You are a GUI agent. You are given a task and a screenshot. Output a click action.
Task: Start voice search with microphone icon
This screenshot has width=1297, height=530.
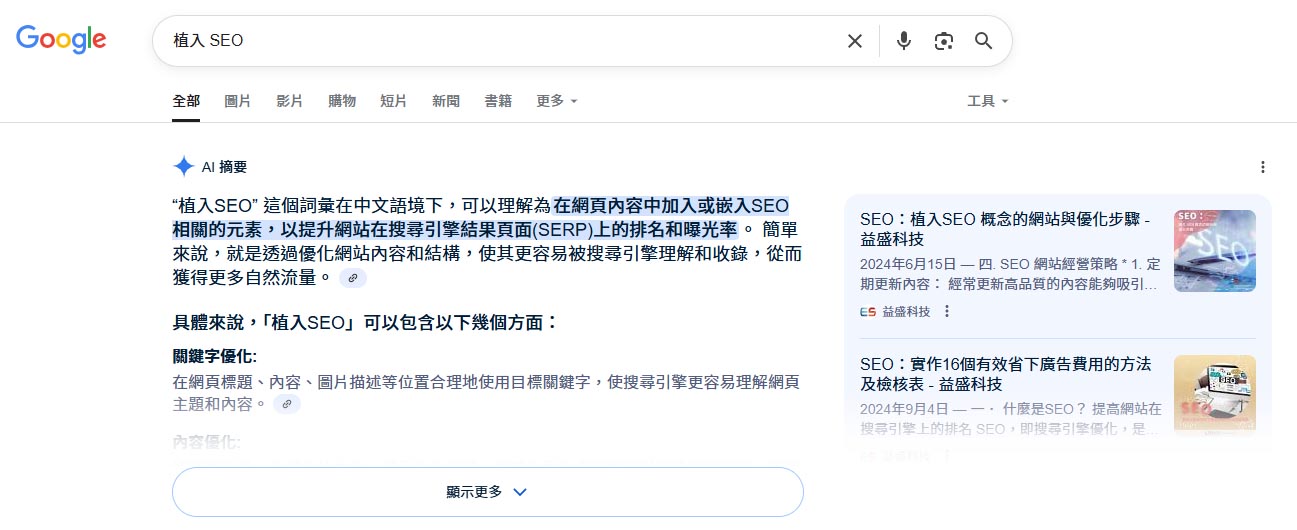point(904,41)
